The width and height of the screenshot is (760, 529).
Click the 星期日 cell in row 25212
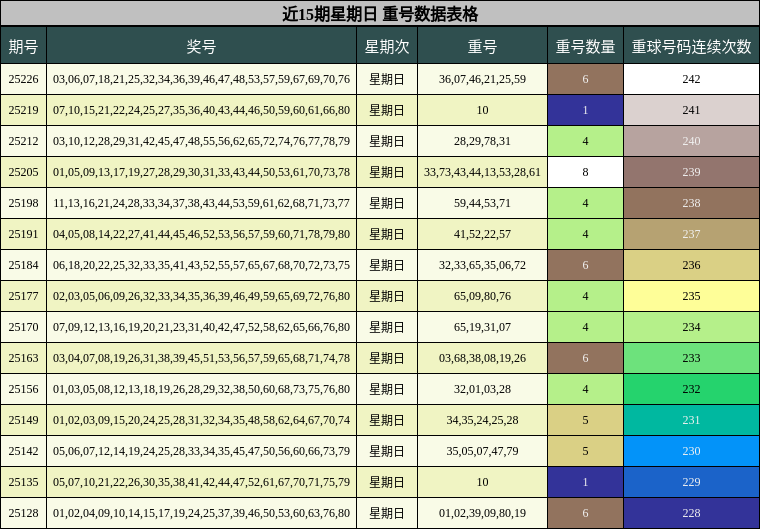click(x=387, y=141)
